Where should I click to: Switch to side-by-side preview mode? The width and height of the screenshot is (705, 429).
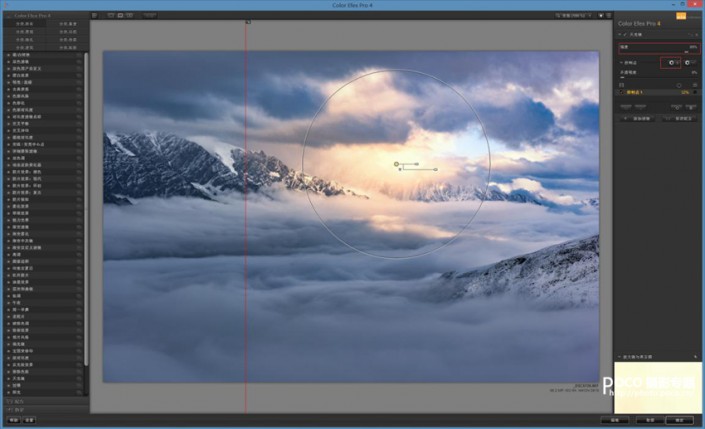coord(129,16)
